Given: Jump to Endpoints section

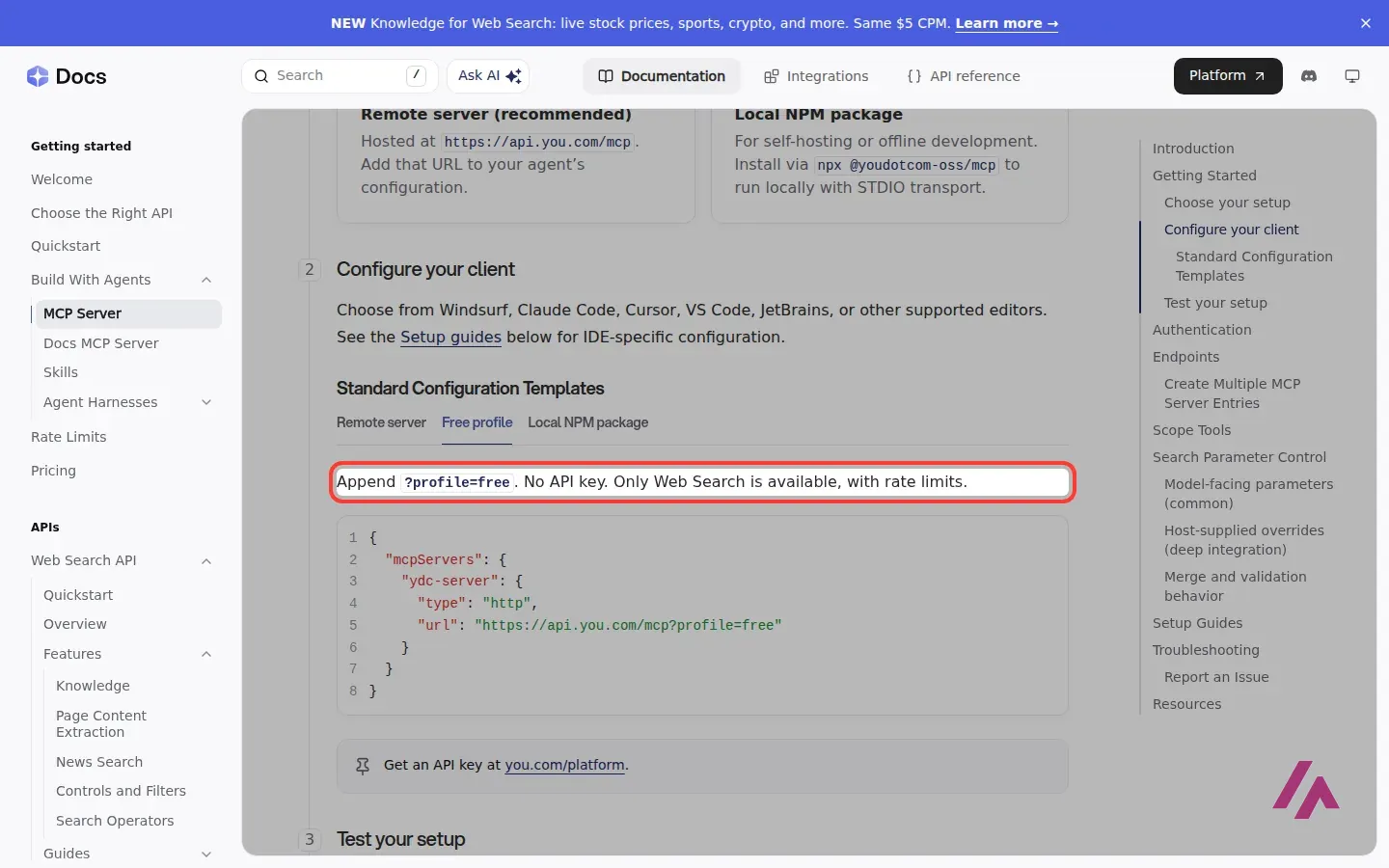Looking at the screenshot, I should (x=1186, y=357).
